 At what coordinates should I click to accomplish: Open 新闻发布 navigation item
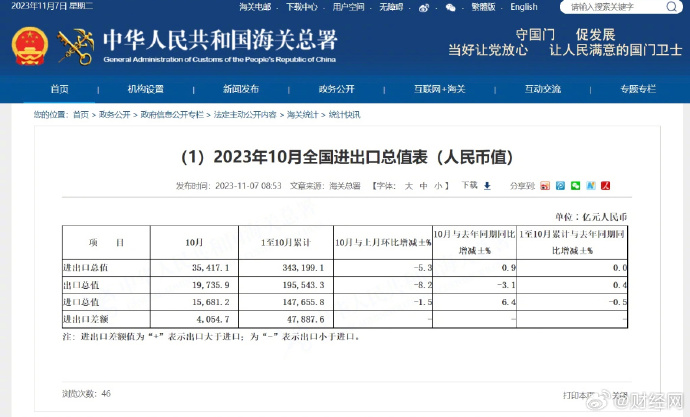[241, 89]
